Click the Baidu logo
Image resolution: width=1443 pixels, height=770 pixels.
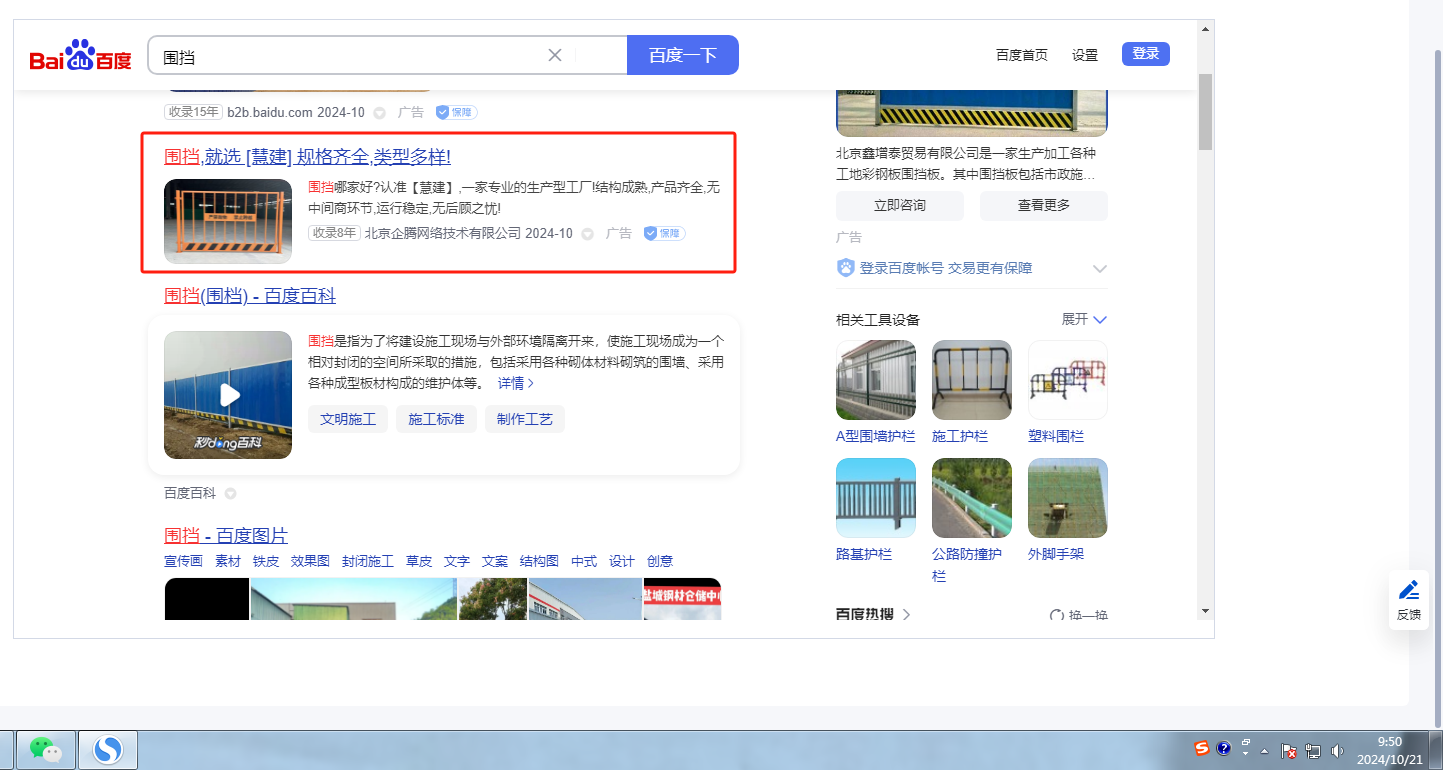80,56
